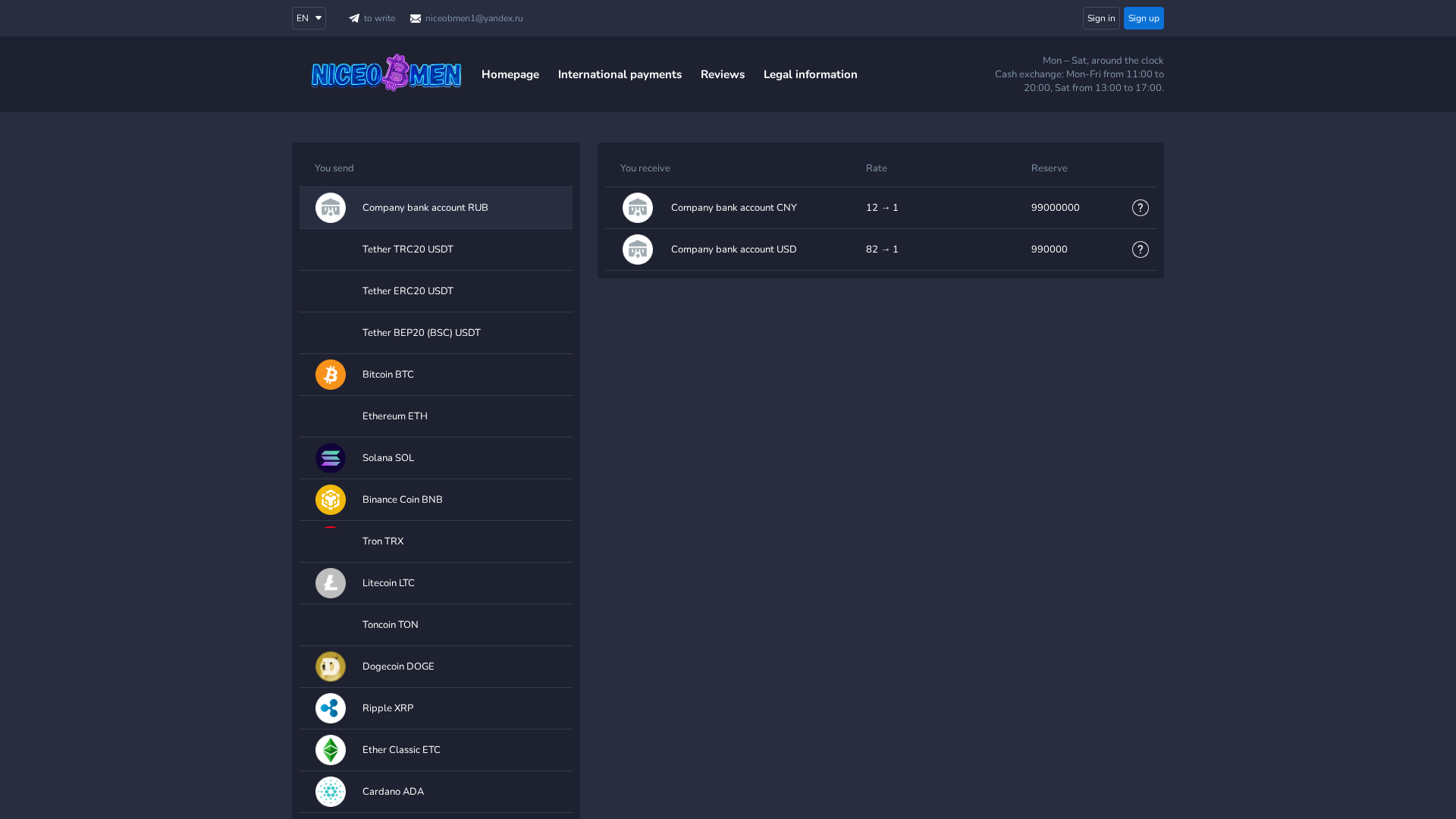
Task: Open the EN language dropdown
Action: click(309, 18)
